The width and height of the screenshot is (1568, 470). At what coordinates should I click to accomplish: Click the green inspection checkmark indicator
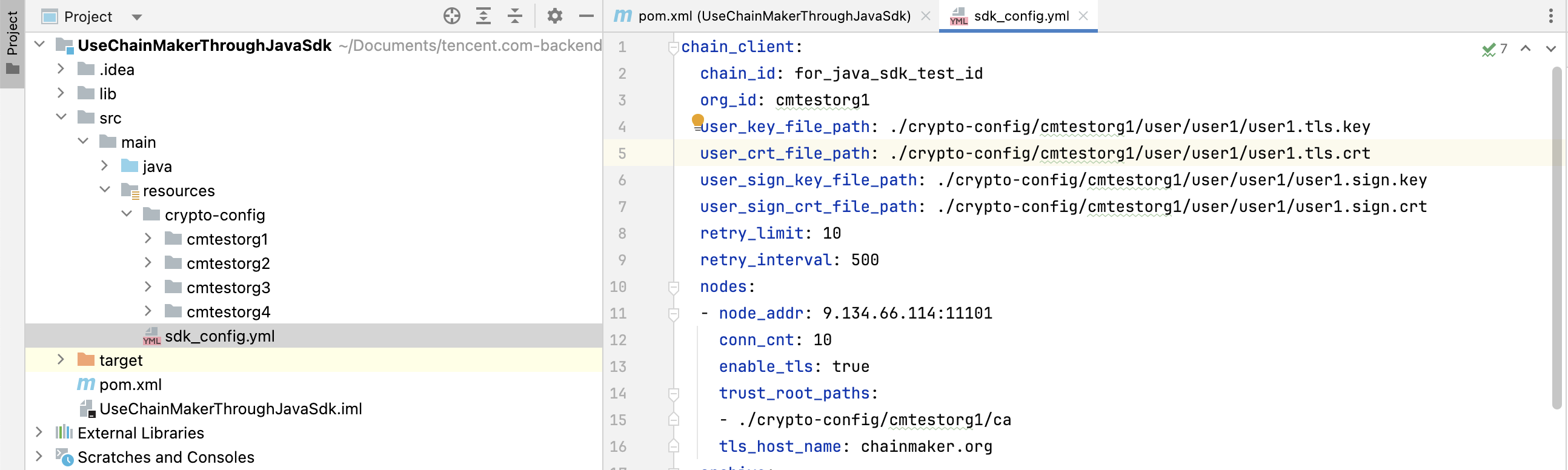(1488, 49)
